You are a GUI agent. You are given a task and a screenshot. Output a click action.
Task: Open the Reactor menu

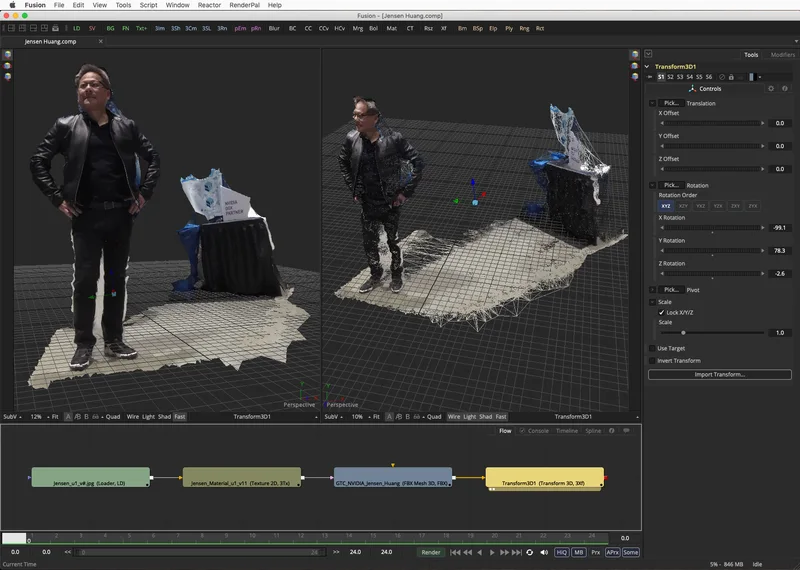coord(209,5)
